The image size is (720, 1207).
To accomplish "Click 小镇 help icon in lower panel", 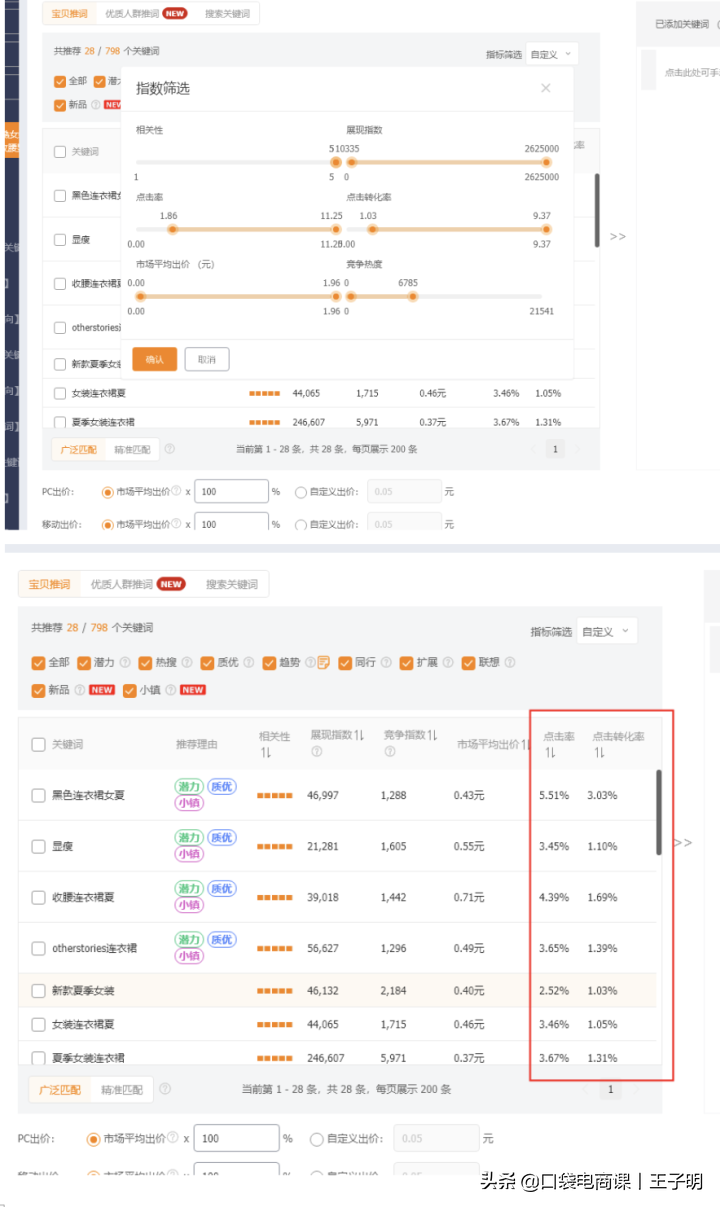I will point(170,690).
